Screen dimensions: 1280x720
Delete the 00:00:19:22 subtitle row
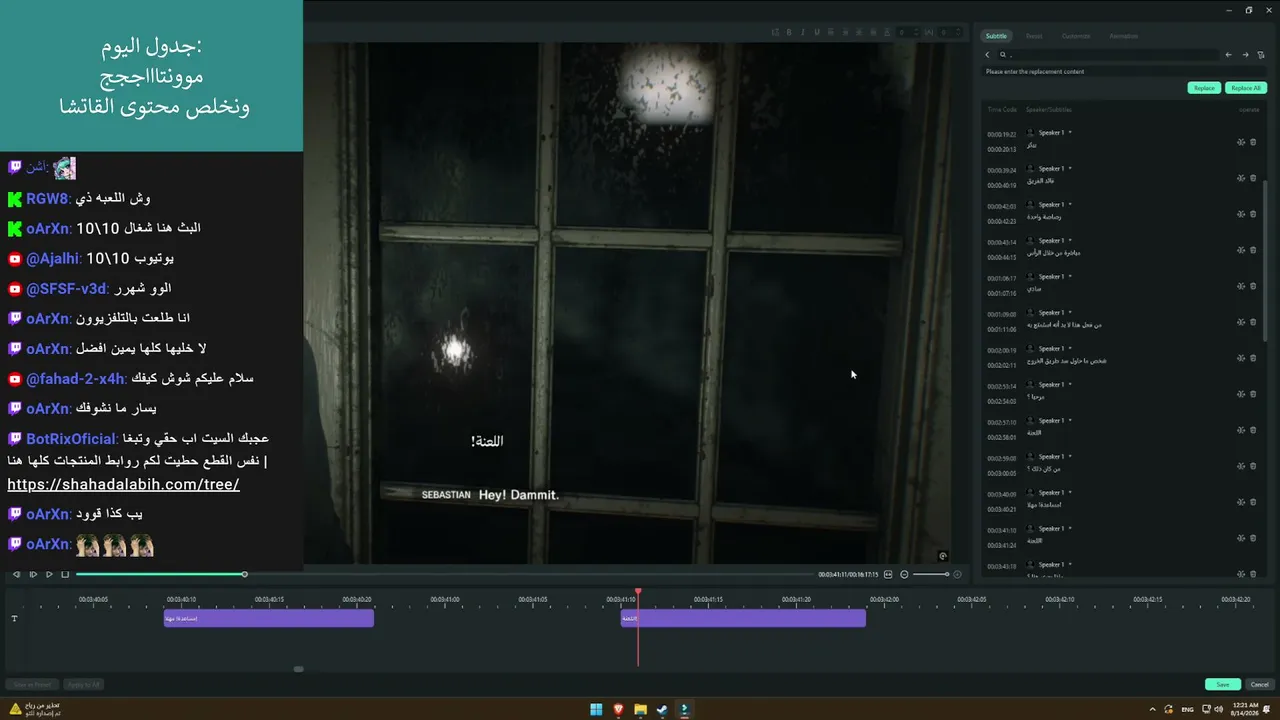tap(1253, 142)
